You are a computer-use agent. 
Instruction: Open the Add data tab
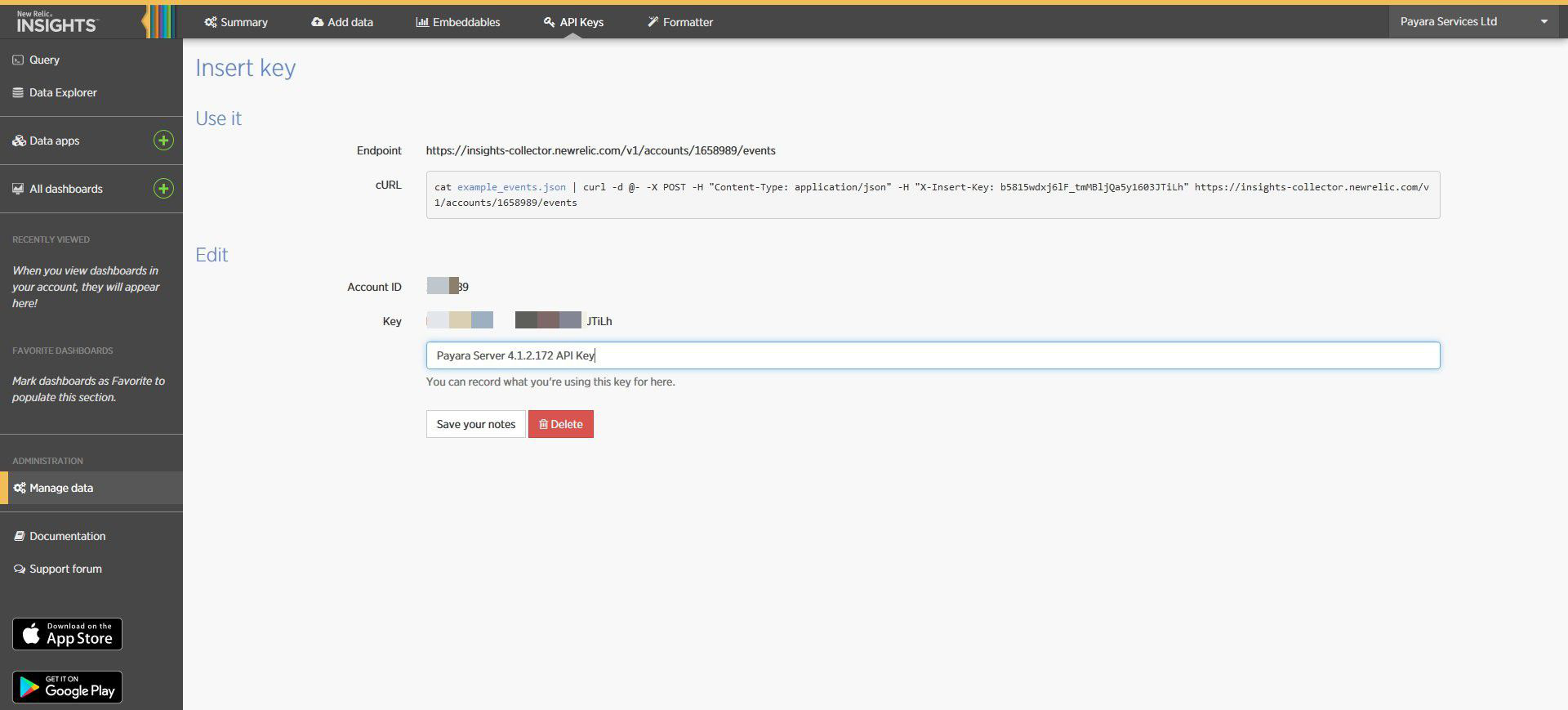click(342, 22)
